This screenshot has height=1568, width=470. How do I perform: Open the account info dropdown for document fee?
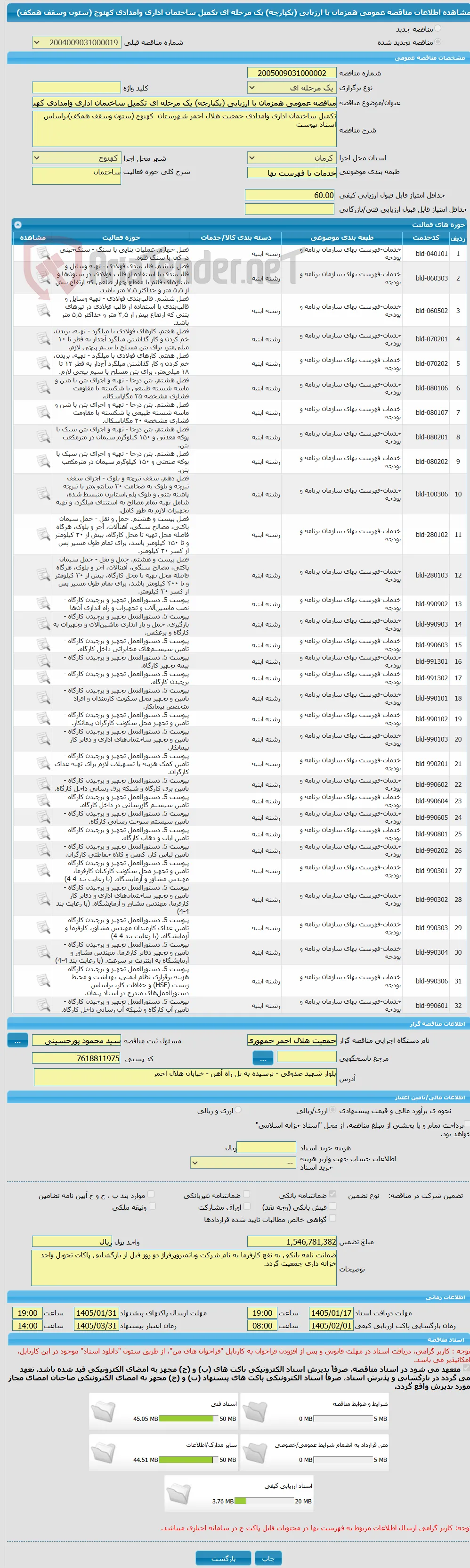click(x=243, y=1162)
